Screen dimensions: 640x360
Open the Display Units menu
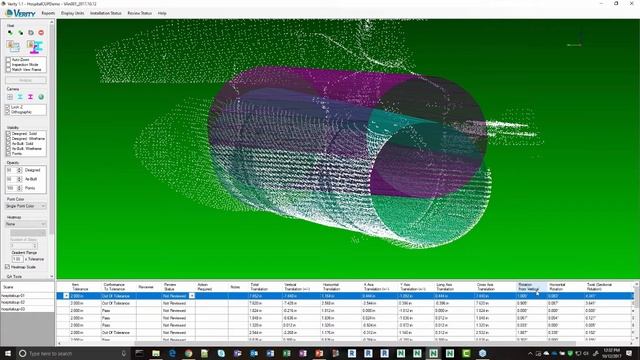click(x=73, y=13)
